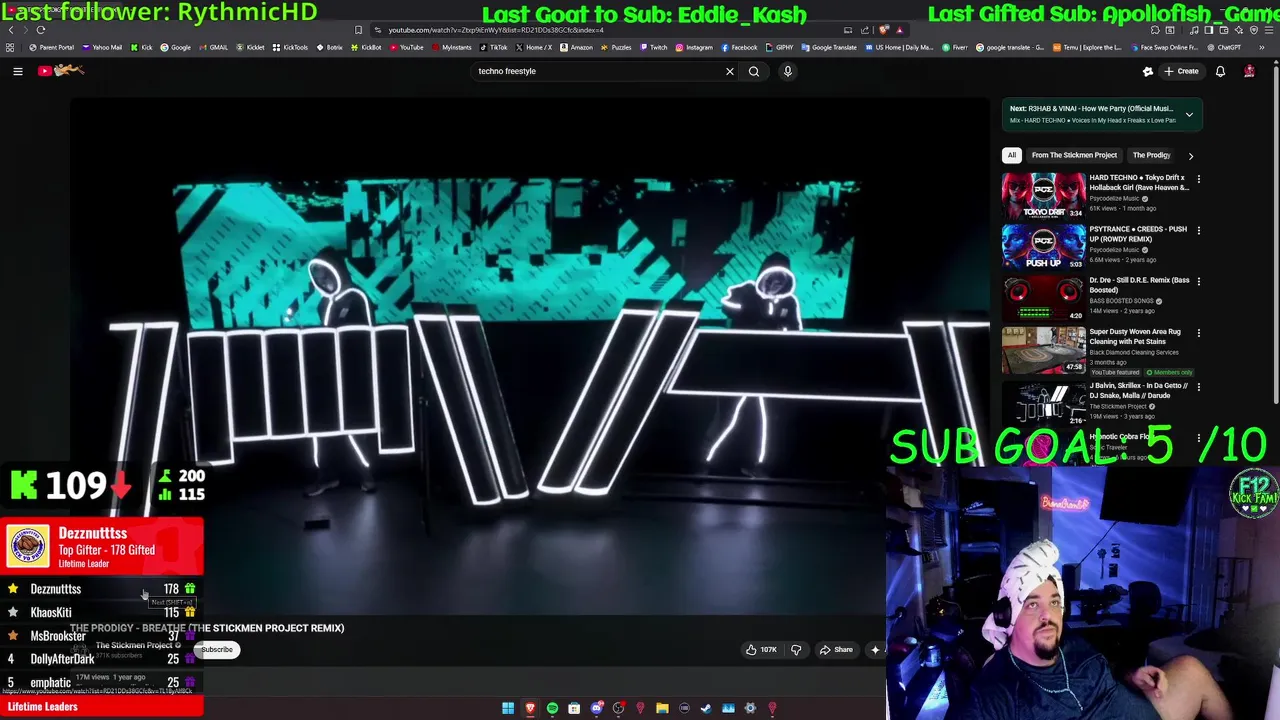This screenshot has height=720, width=1280.
Task: Open PSYTRANCE Creeds Push Up thumbnail
Action: [x=1044, y=247]
